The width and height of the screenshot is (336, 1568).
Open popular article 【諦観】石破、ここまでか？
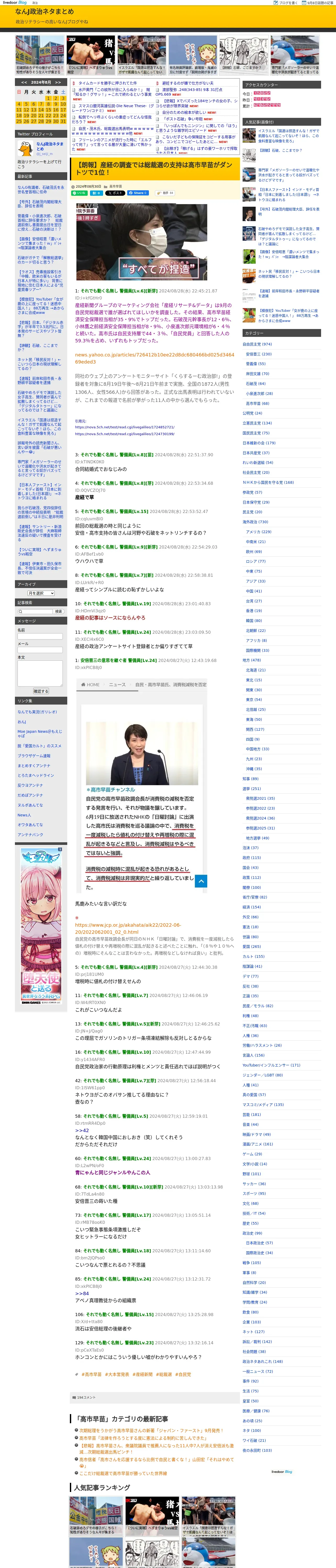pyautogui.click(x=280, y=150)
